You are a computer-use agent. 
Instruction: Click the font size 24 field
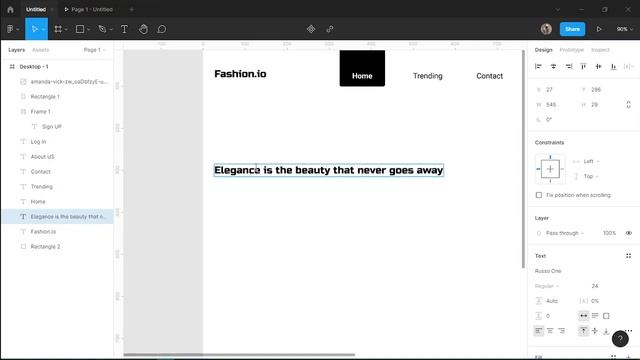pos(595,286)
